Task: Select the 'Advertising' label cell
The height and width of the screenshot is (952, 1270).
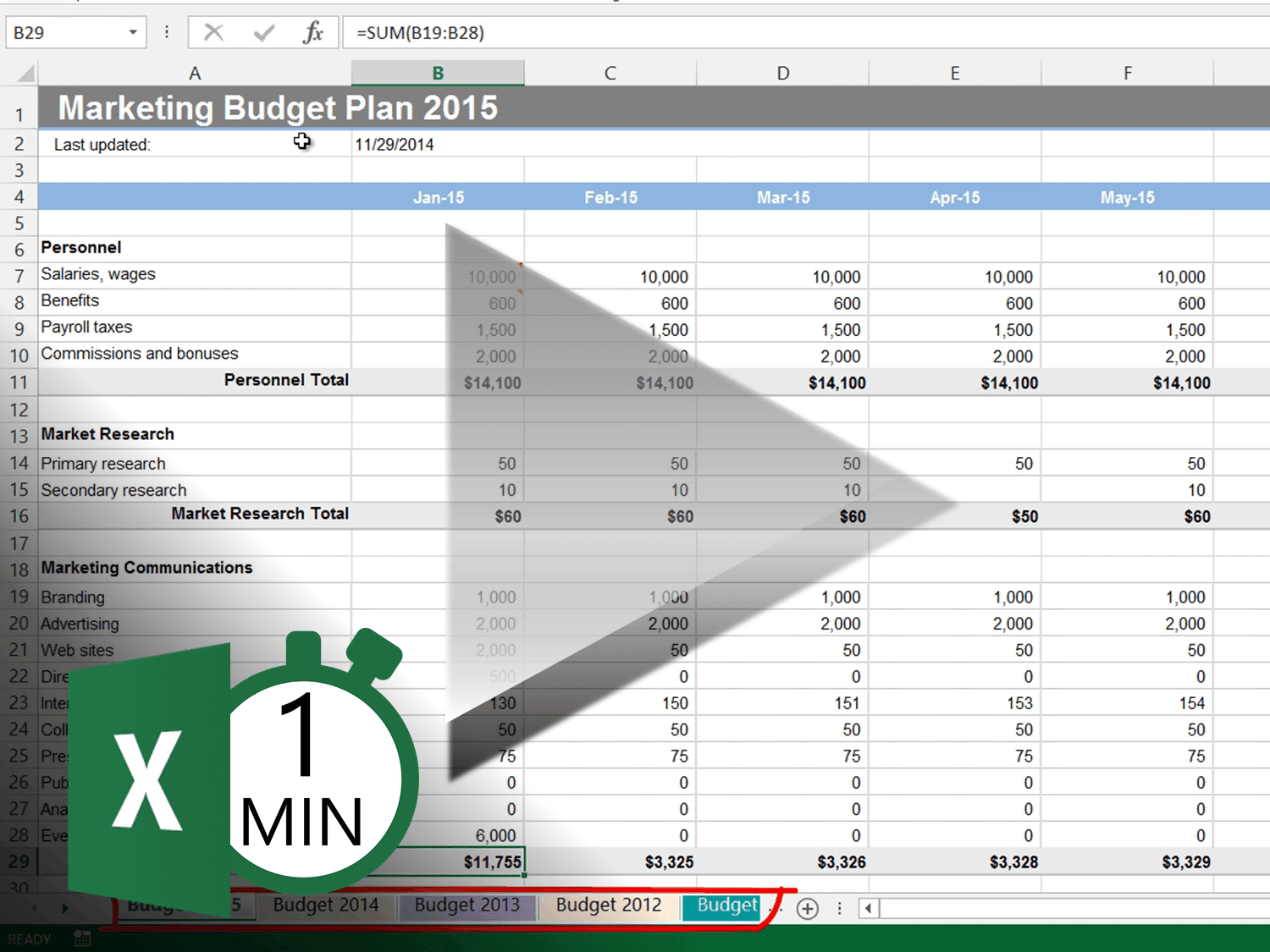Action: click(195, 623)
